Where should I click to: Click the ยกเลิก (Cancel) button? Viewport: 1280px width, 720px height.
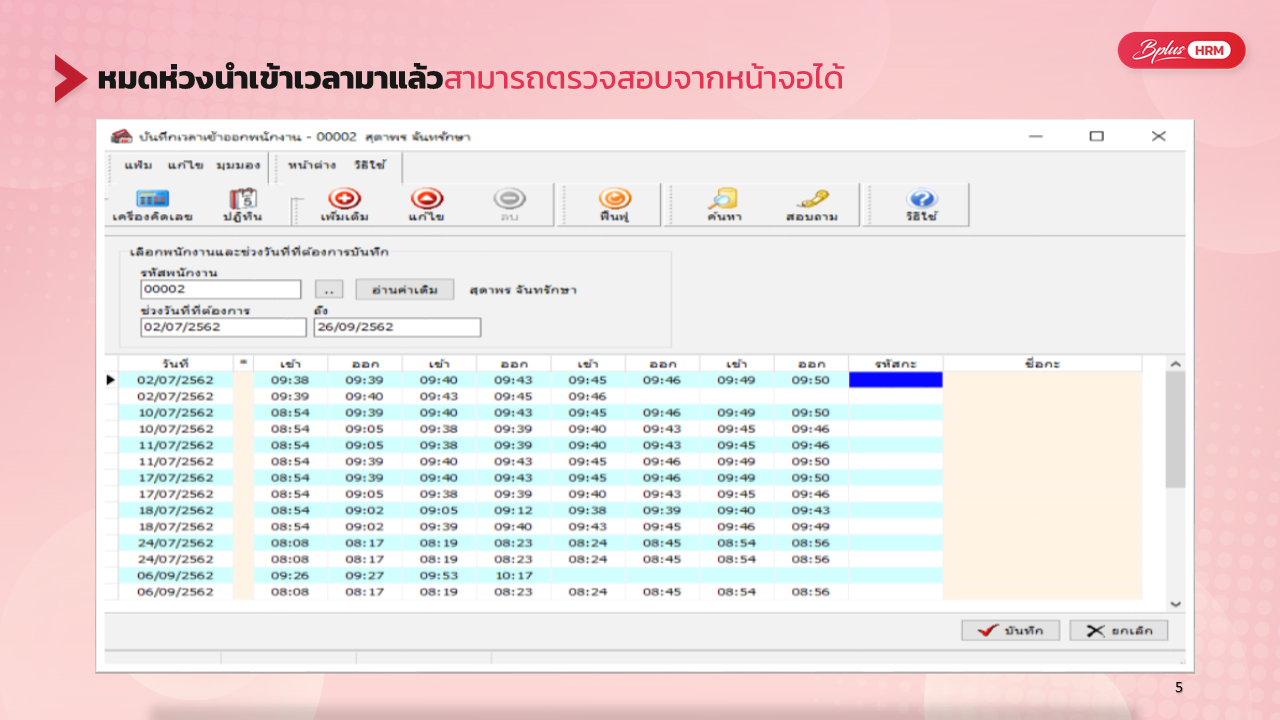[1118, 631]
